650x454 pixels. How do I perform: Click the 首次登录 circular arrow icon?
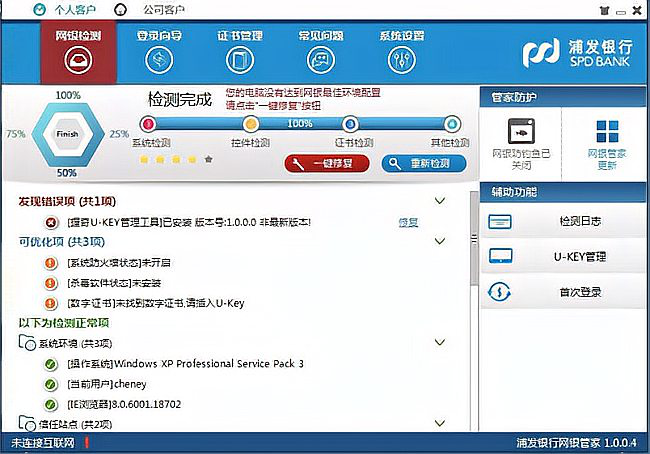click(x=500, y=292)
